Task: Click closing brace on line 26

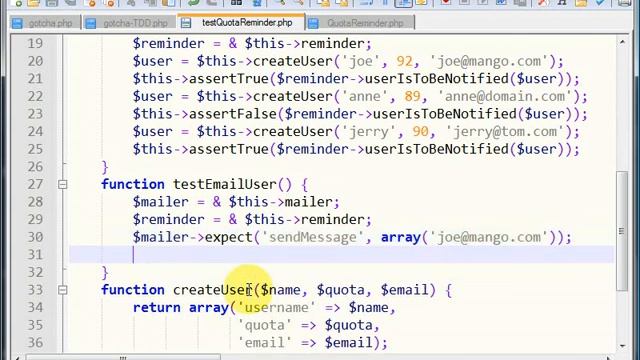Action: [105, 167]
